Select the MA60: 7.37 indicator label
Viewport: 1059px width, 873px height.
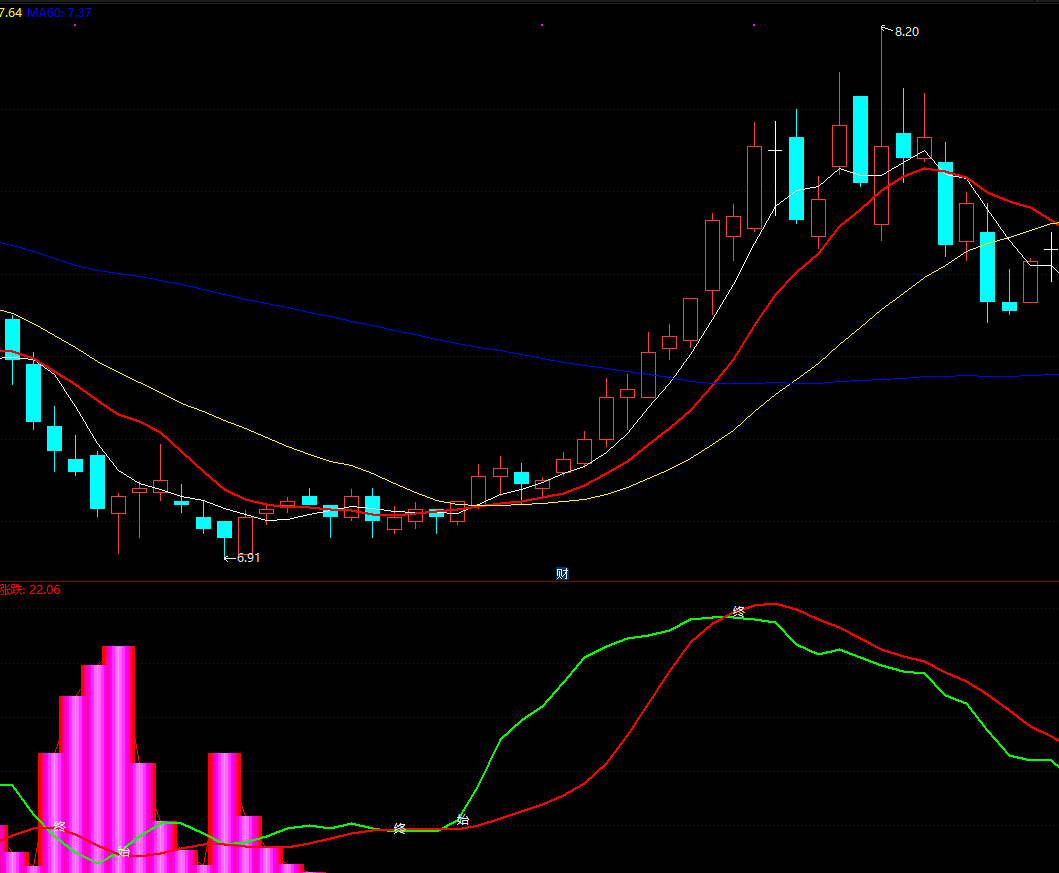(59, 13)
